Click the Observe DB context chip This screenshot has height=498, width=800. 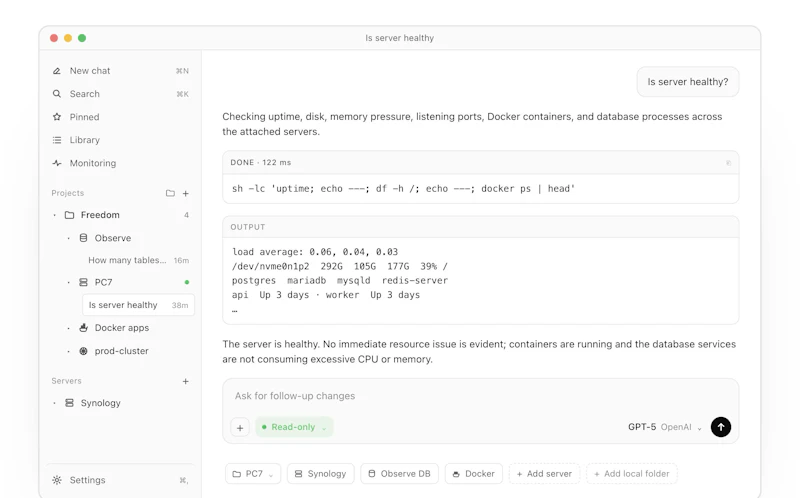[x=399, y=474]
